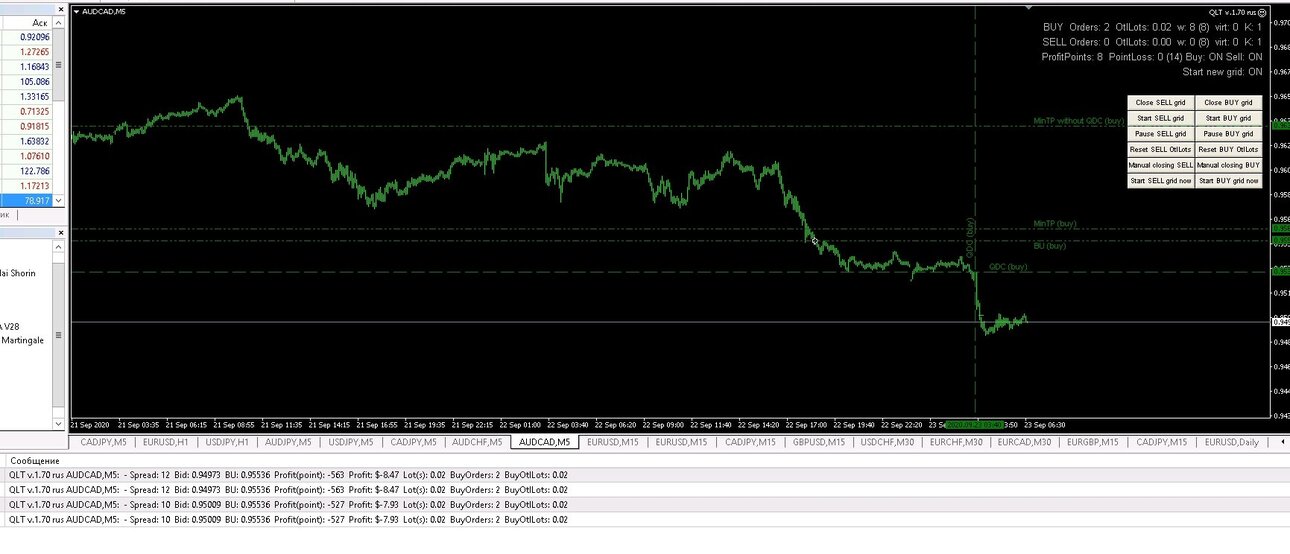The height and width of the screenshot is (554, 1290).
Task: Switch to the EURUSD,Daily chart tab
Action: [1232, 442]
